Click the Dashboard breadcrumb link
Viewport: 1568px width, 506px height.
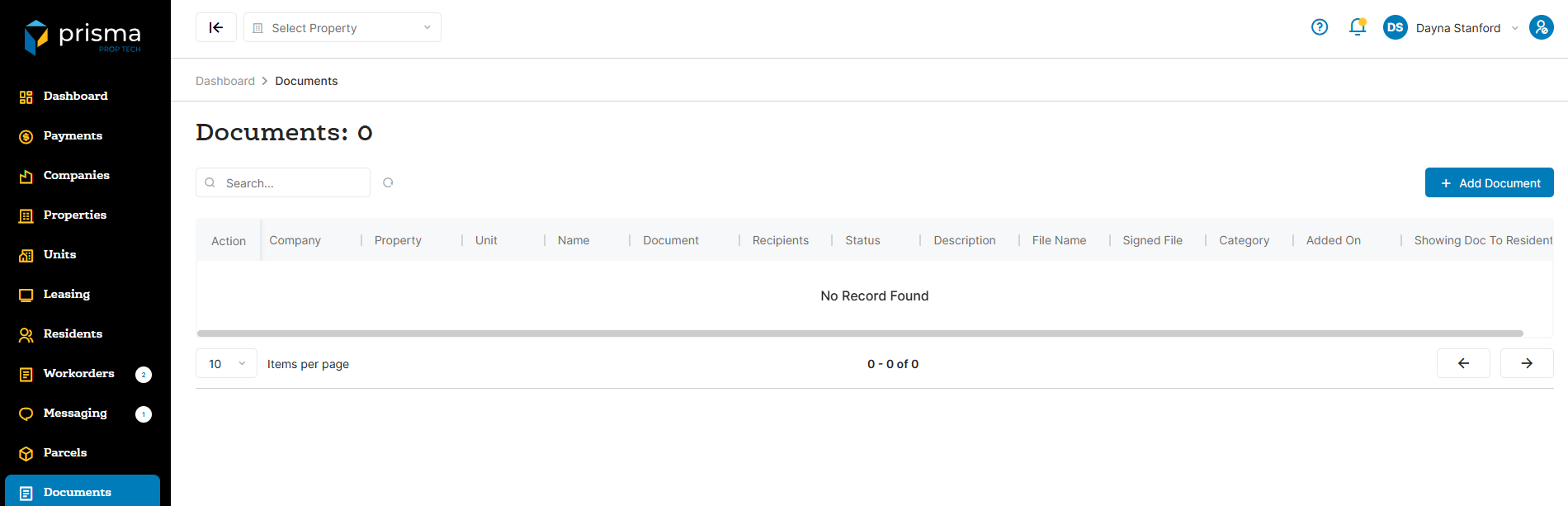click(225, 81)
